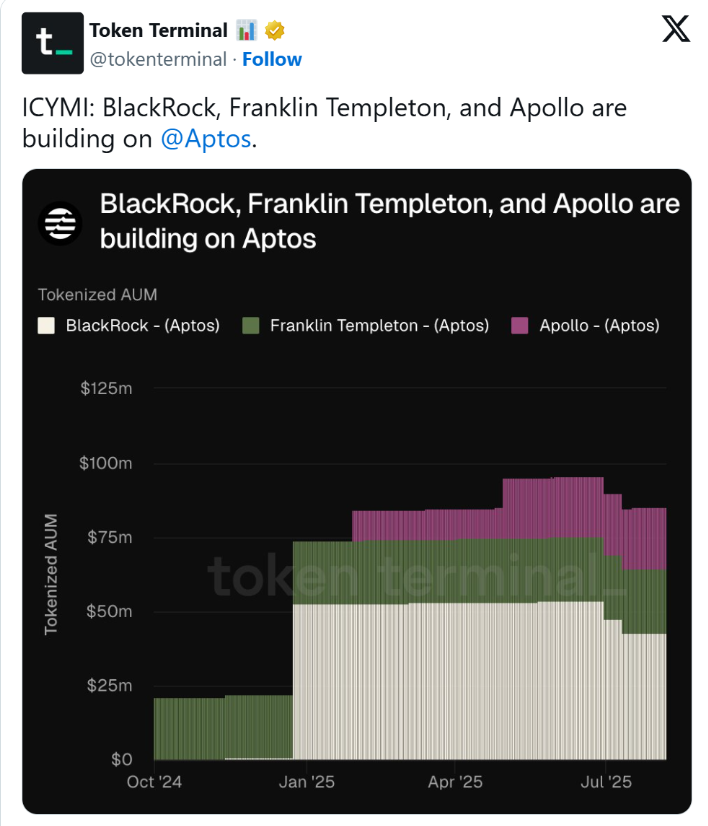Click the Apollo - (Aptos) legend label
The image size is (708, 826).
(599, 326)
